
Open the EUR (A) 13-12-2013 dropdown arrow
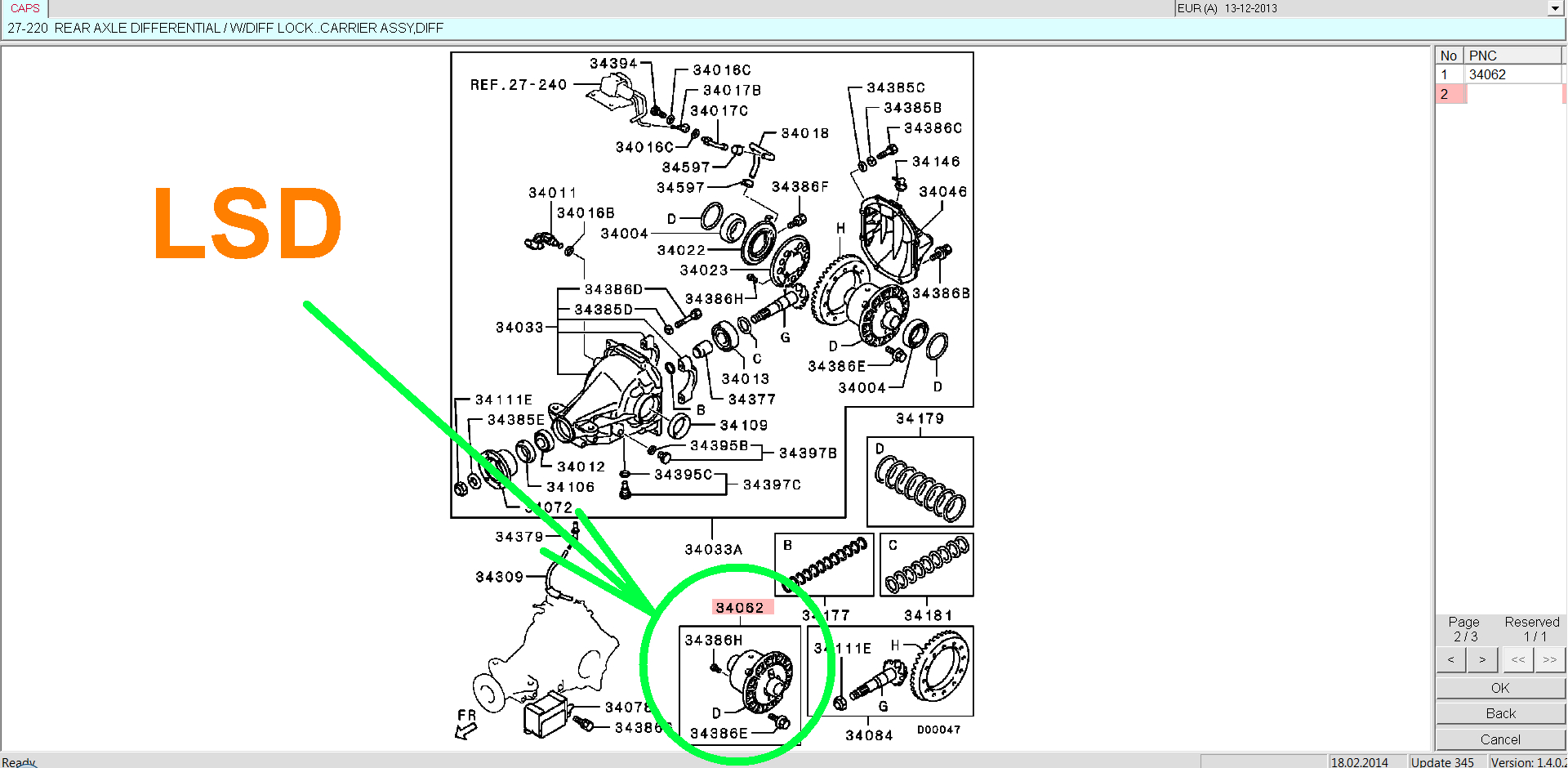[x=1555, y=8]
